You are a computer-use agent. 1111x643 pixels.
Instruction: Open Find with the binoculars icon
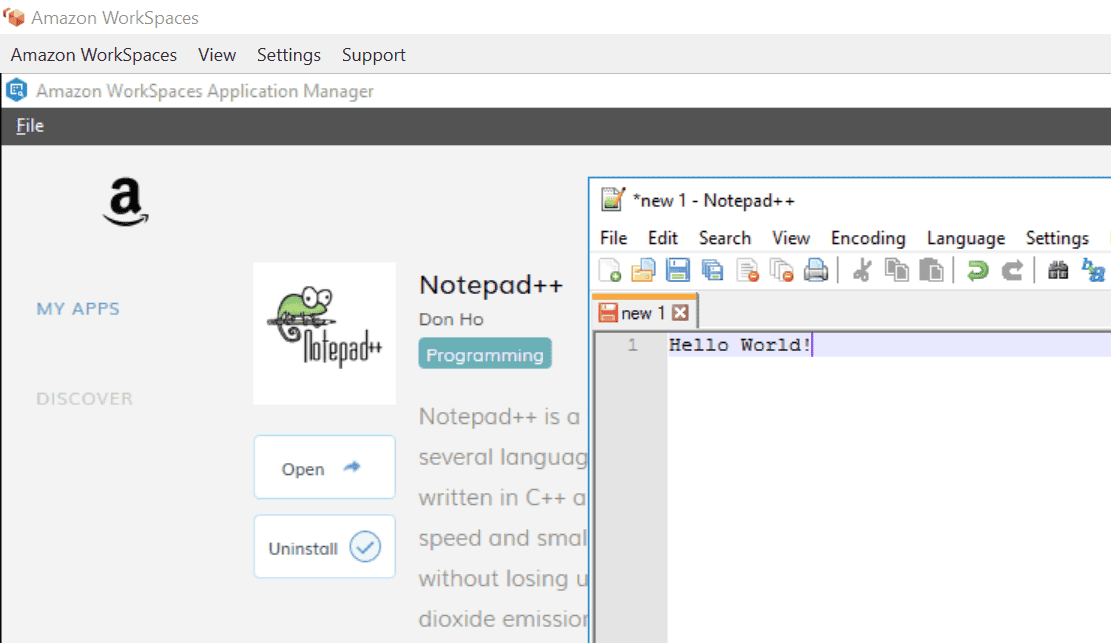coord(1058,270)
